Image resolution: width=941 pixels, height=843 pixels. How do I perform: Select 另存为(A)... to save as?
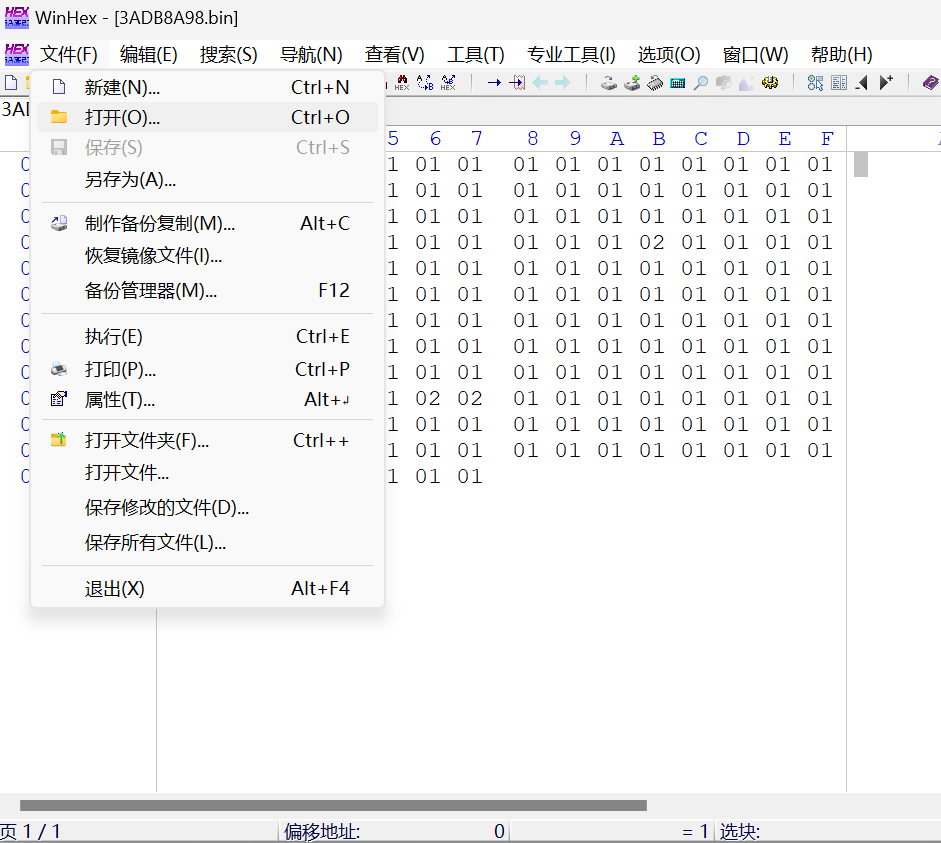coord(130,180)
